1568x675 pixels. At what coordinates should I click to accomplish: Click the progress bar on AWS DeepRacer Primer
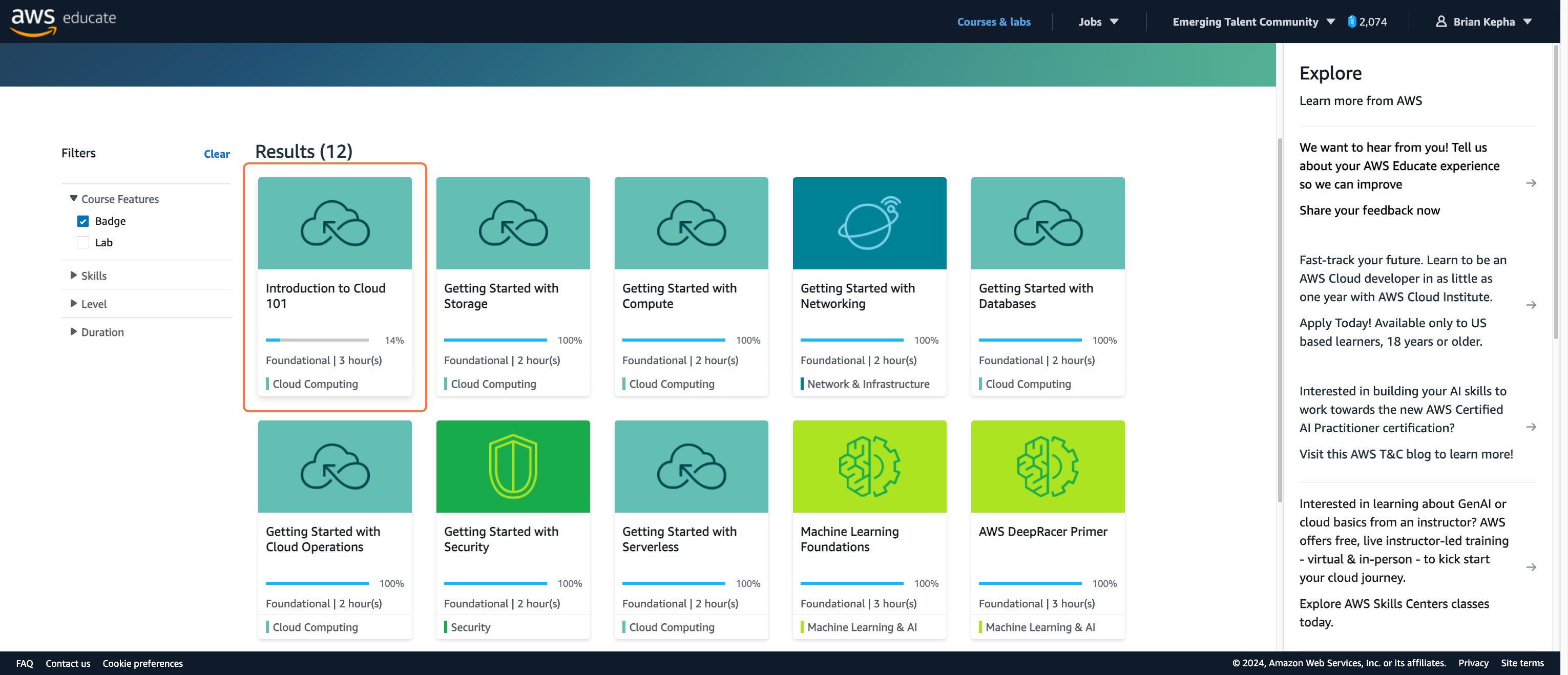(x=1030, y=583)
